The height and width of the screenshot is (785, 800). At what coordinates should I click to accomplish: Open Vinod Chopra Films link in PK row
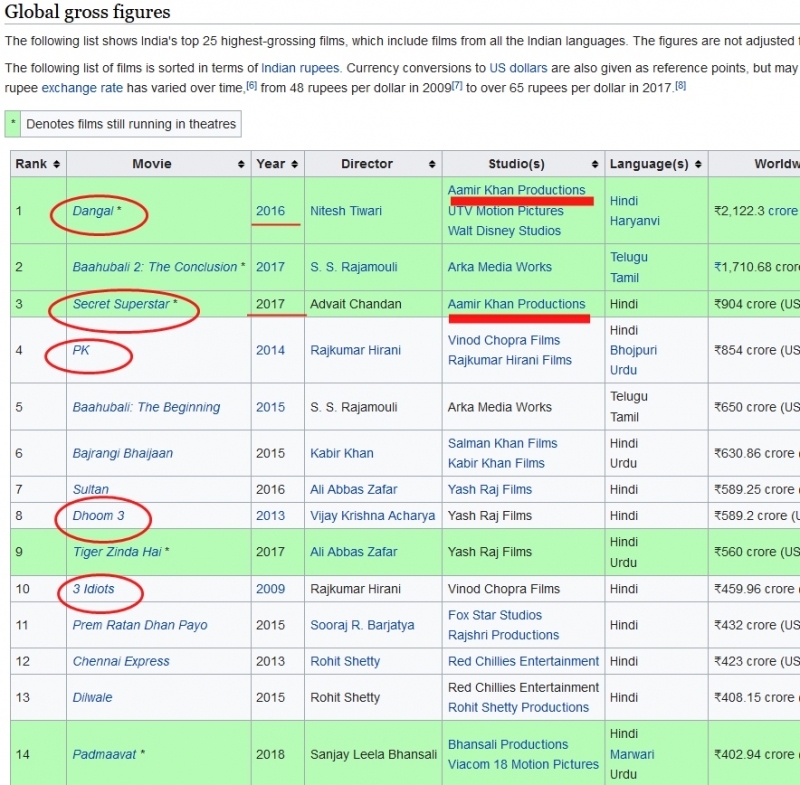[504, 340]
